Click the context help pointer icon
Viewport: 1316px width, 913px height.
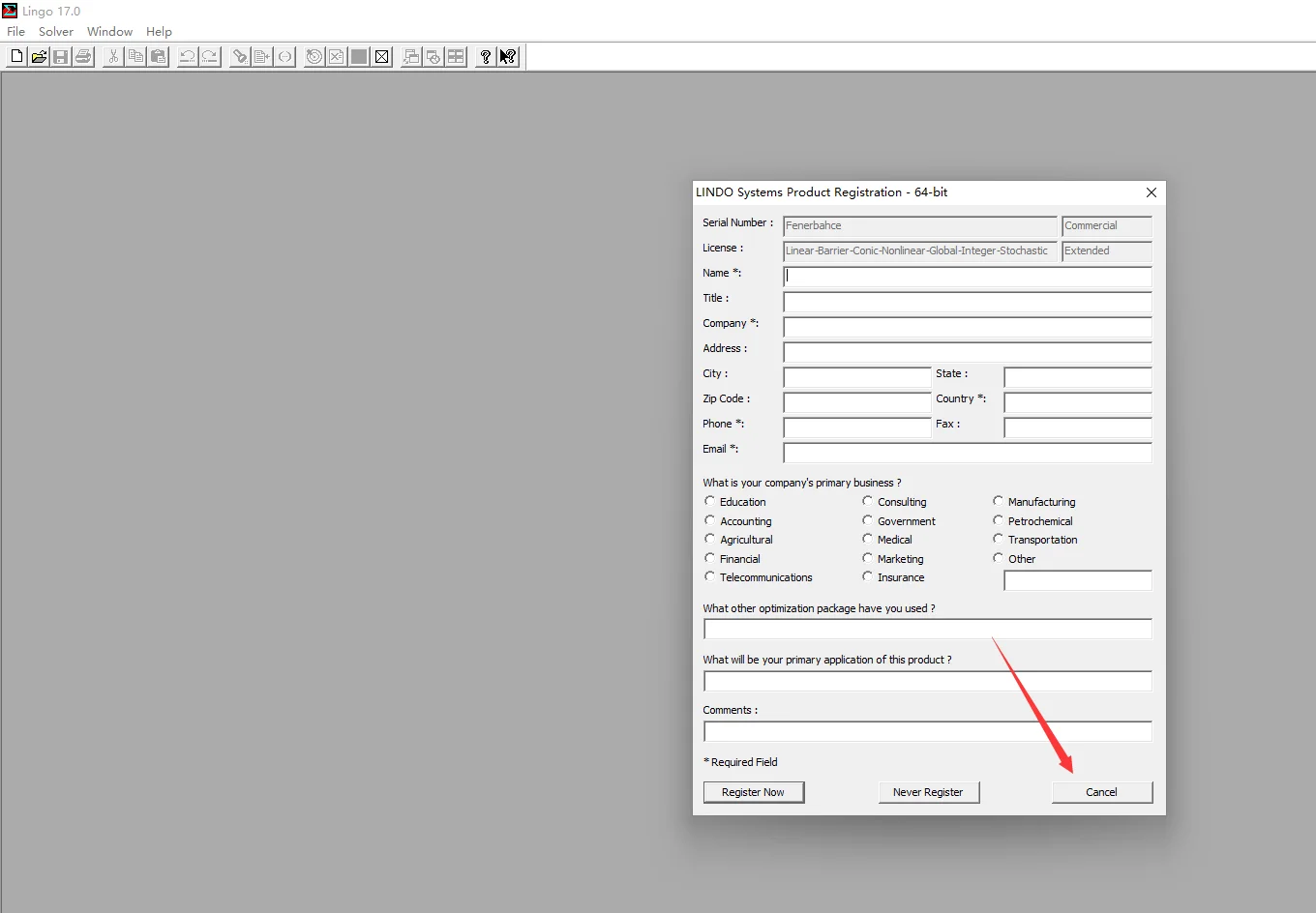click(508, 57)
